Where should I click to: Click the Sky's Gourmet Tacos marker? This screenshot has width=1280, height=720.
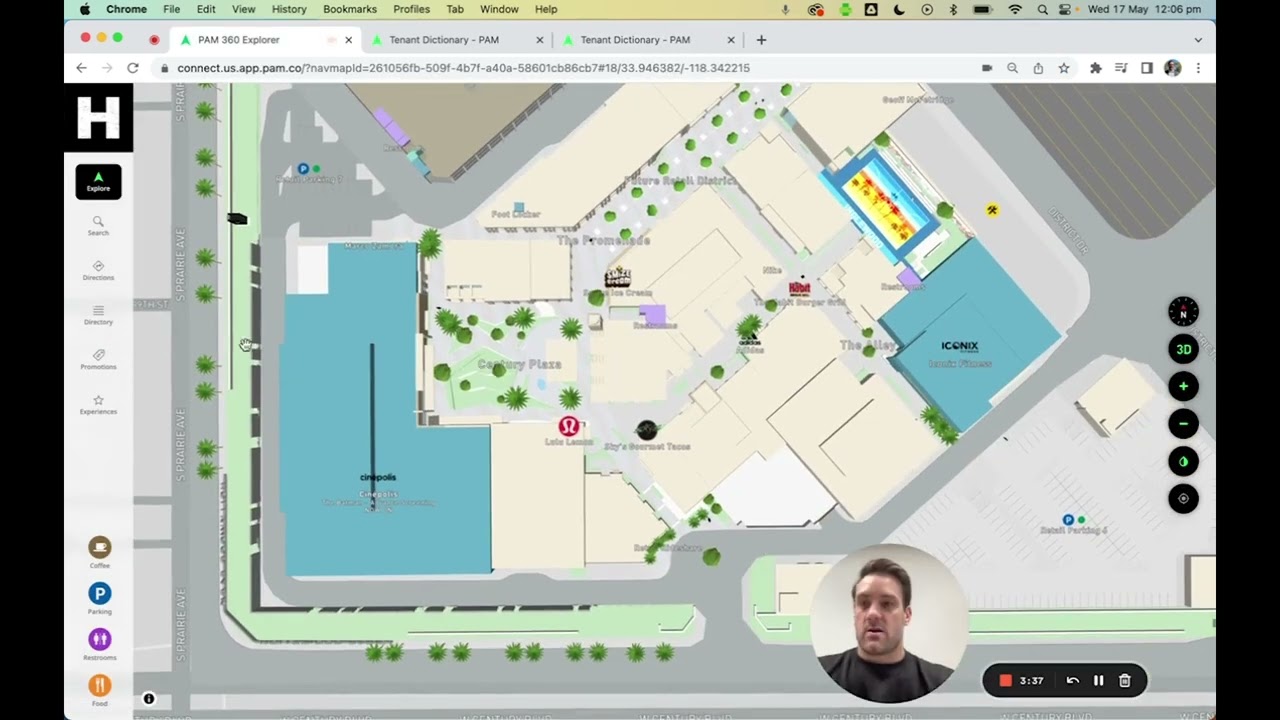tap(646, 430)
